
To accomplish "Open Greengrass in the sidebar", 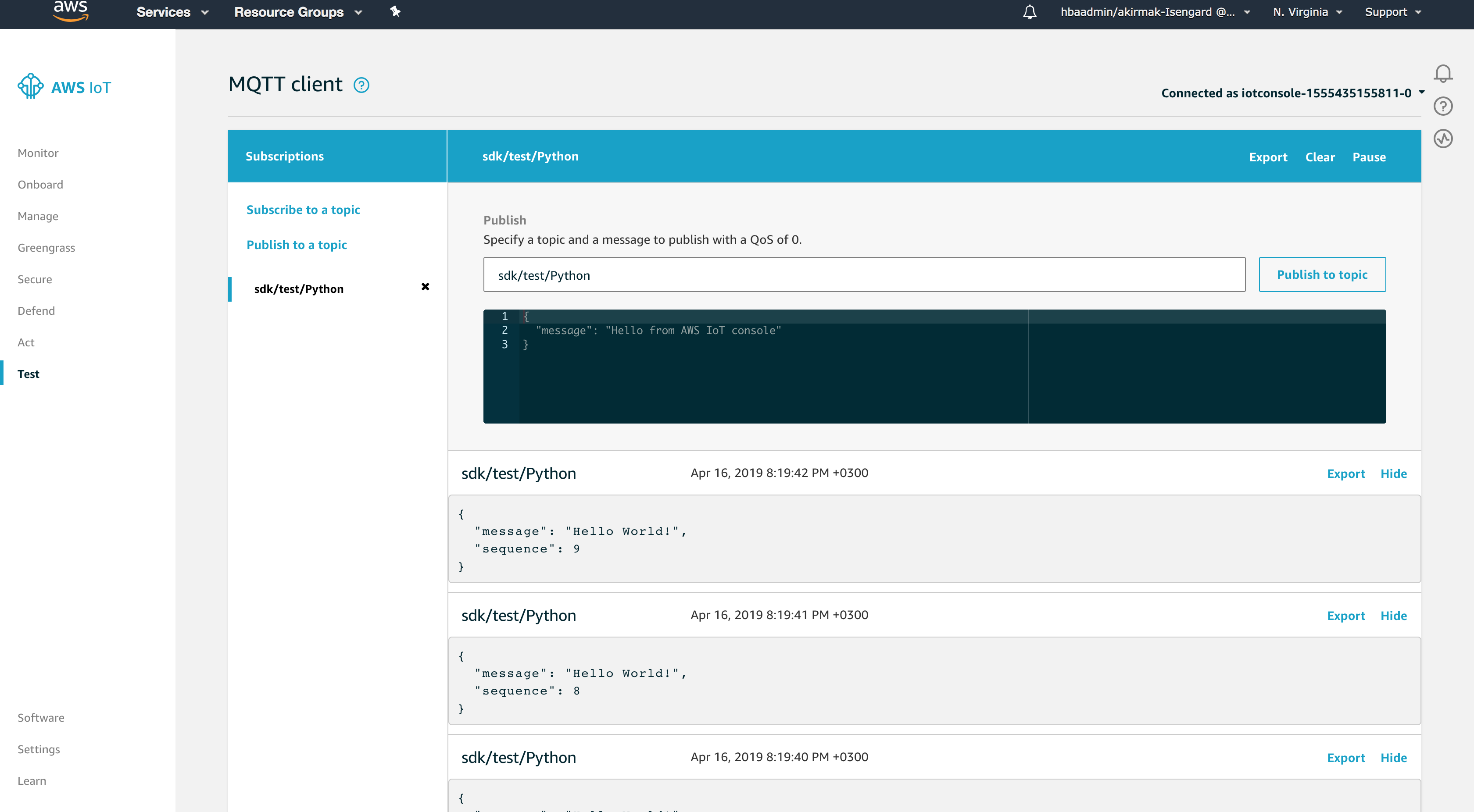I will pos(46,248).
